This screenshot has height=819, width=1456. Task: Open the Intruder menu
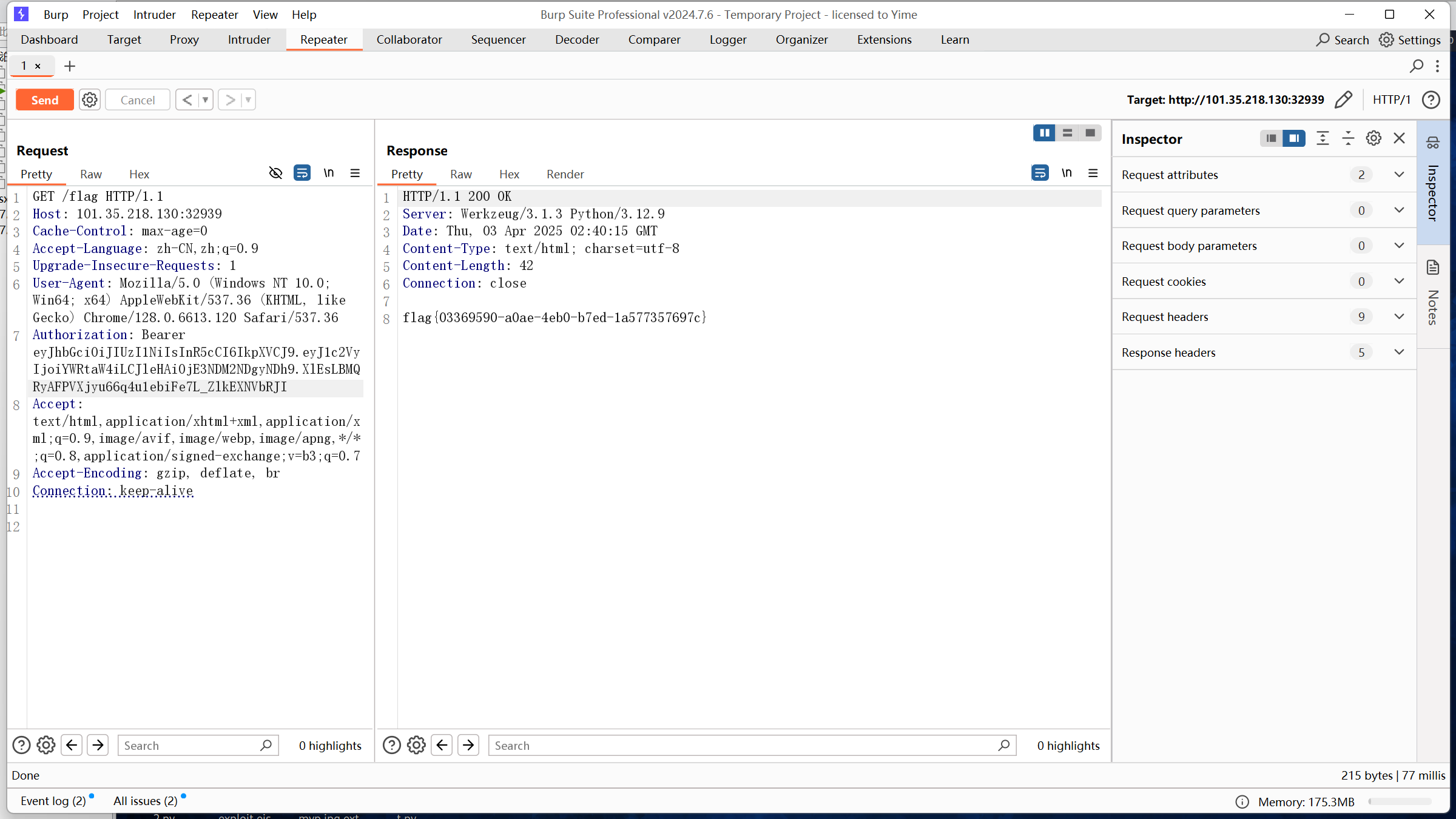[154, 15]
